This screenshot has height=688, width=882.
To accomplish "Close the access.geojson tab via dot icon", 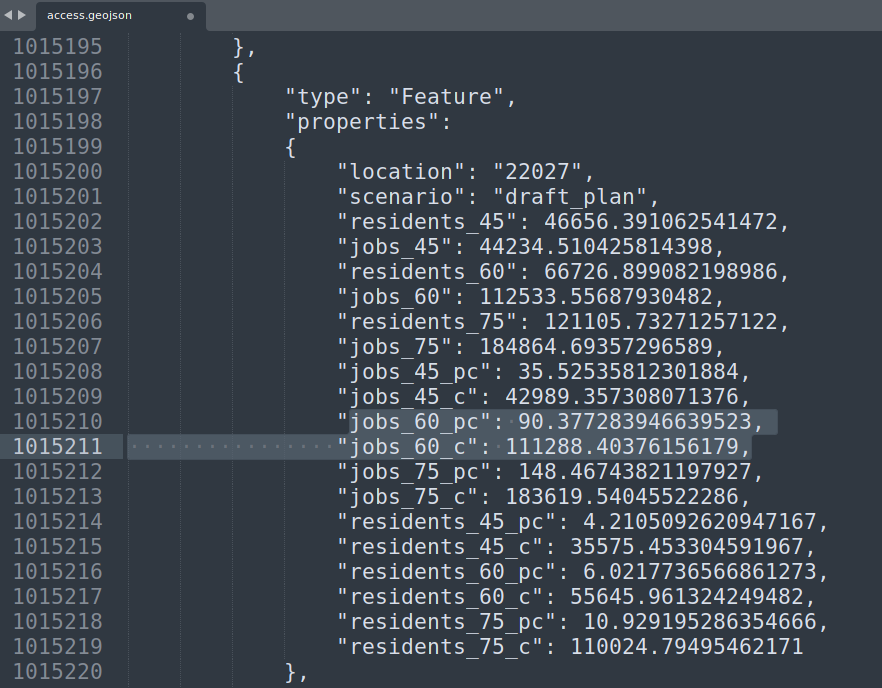I will [190, 16].
